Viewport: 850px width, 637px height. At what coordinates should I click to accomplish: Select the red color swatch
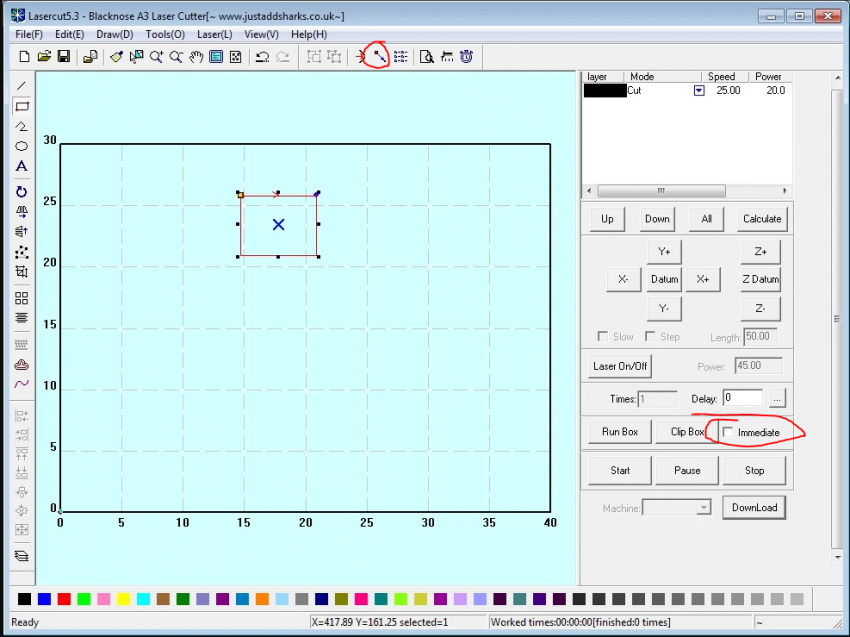tap(64, 599)
